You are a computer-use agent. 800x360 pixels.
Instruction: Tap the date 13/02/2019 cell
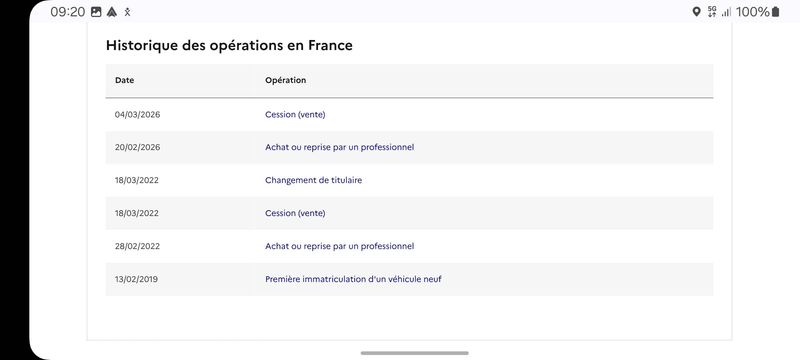tap(136, 279)
